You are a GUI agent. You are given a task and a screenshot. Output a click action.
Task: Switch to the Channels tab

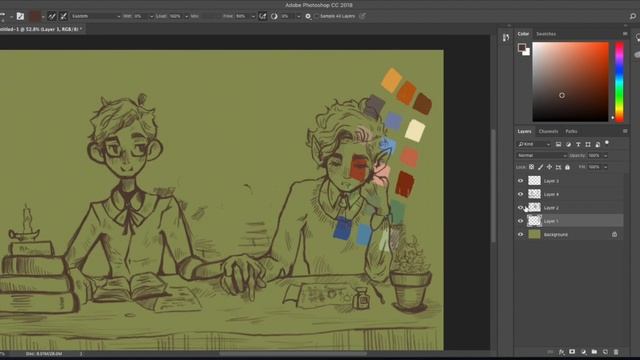tap(548, 131)
